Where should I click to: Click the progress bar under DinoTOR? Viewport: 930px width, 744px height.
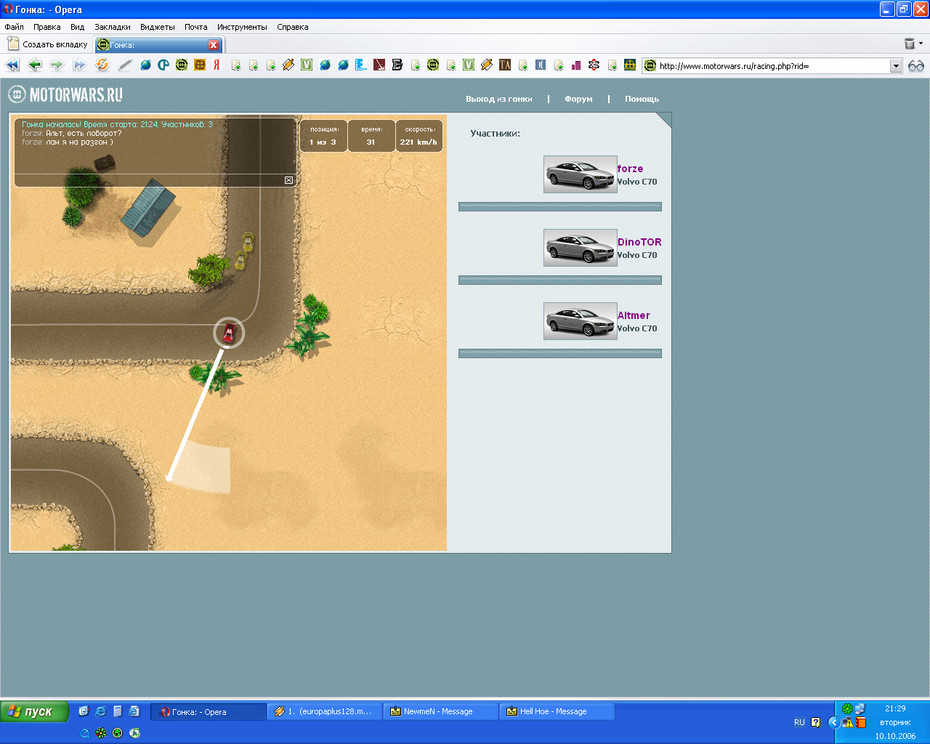point(560,280)
